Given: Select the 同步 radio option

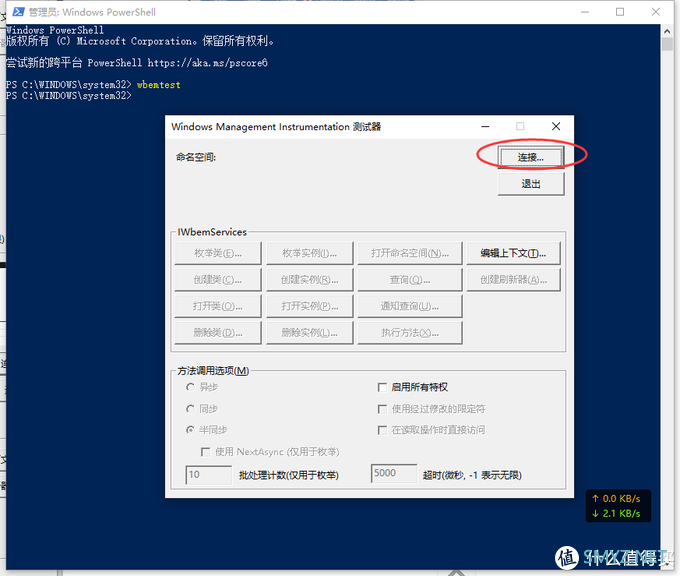Looking at the screenshot, I should [190, 409].
